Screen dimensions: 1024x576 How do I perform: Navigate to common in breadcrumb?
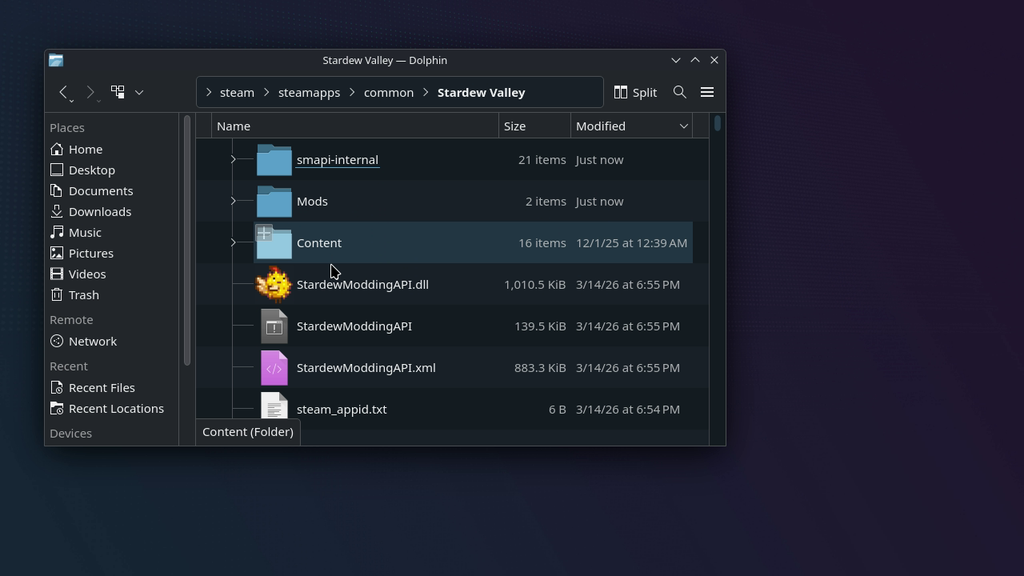(389, 93)
